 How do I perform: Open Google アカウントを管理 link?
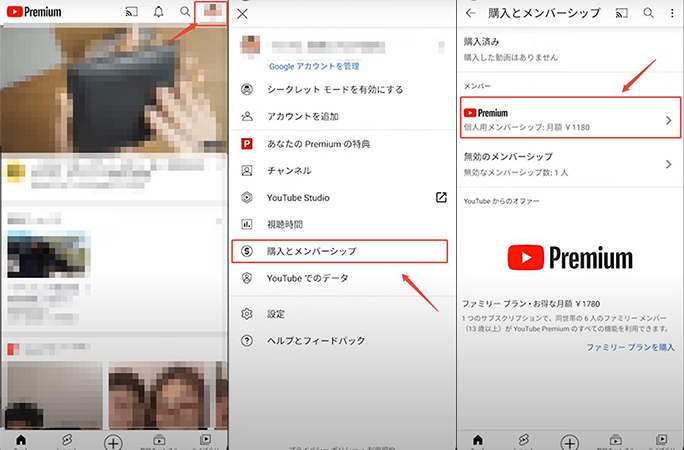click(314, 66)
